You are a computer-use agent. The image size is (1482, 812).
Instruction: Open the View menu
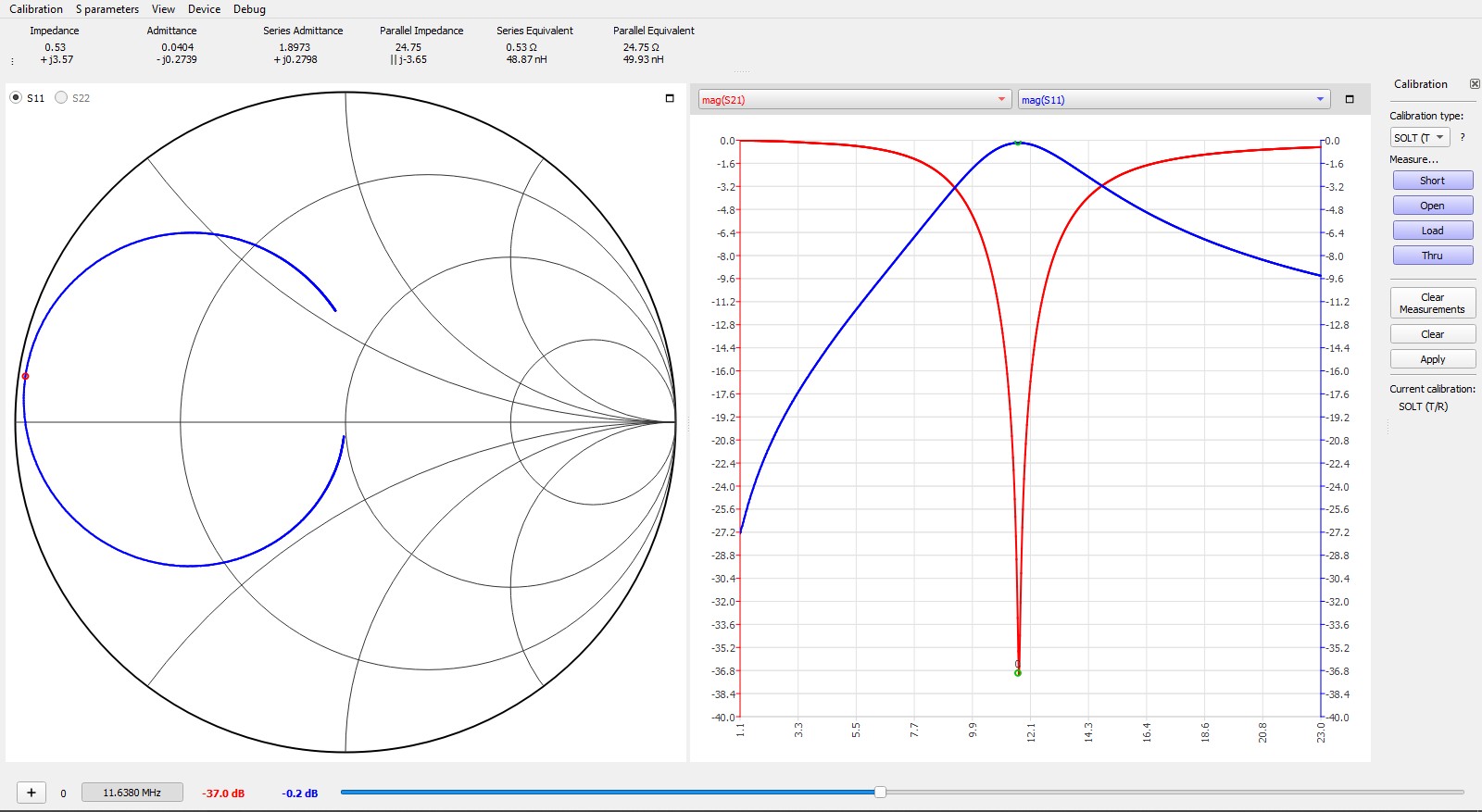pyautogui.click(x=163, y=9)
